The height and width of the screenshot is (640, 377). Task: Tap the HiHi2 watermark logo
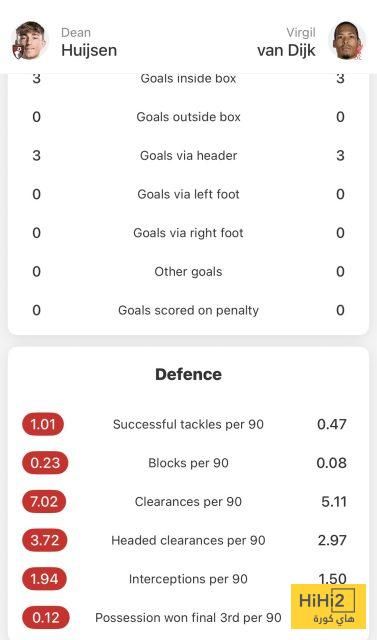[x=328, y=607]
